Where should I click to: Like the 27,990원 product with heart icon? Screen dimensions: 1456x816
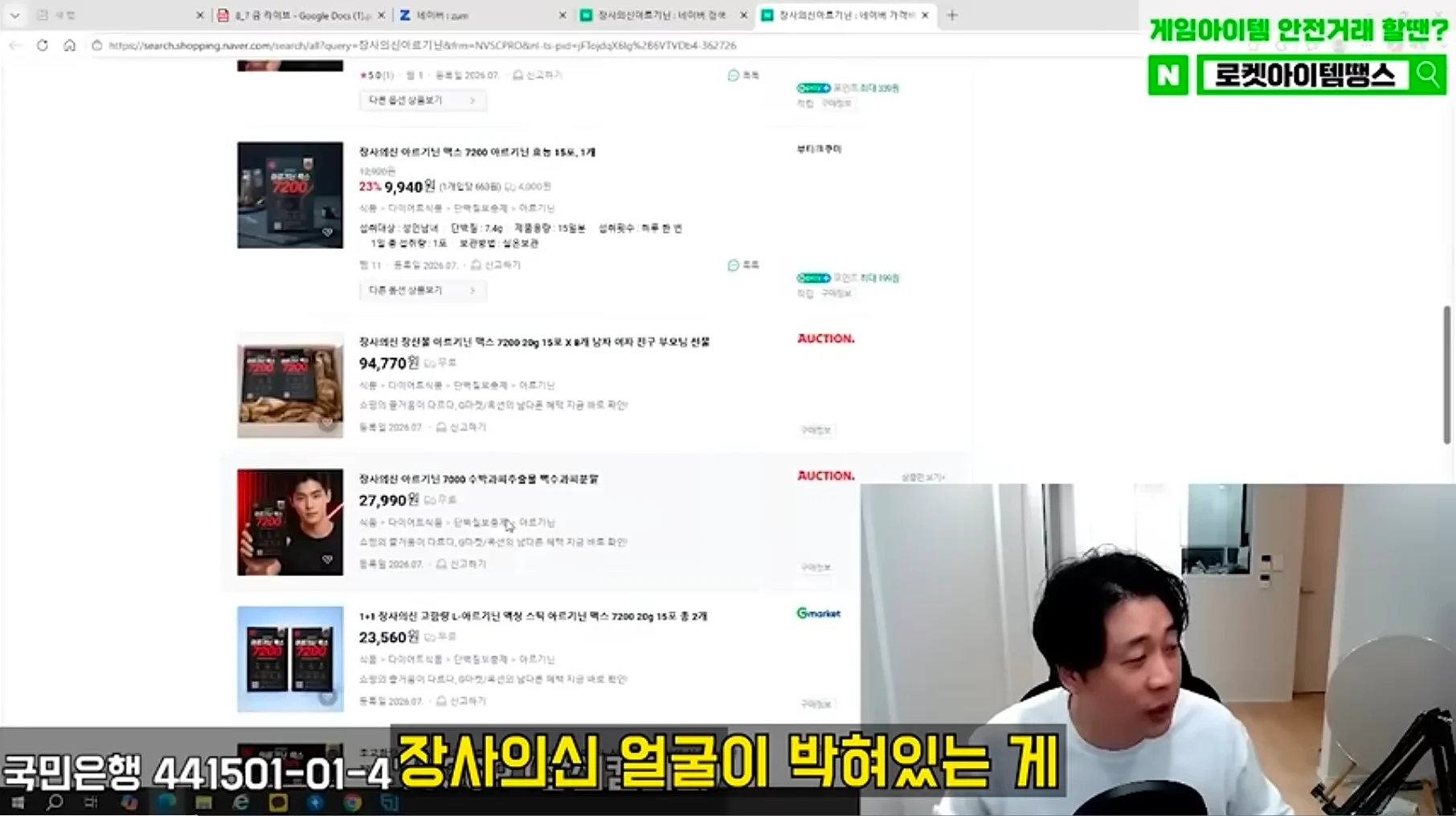tap(328, 559)
